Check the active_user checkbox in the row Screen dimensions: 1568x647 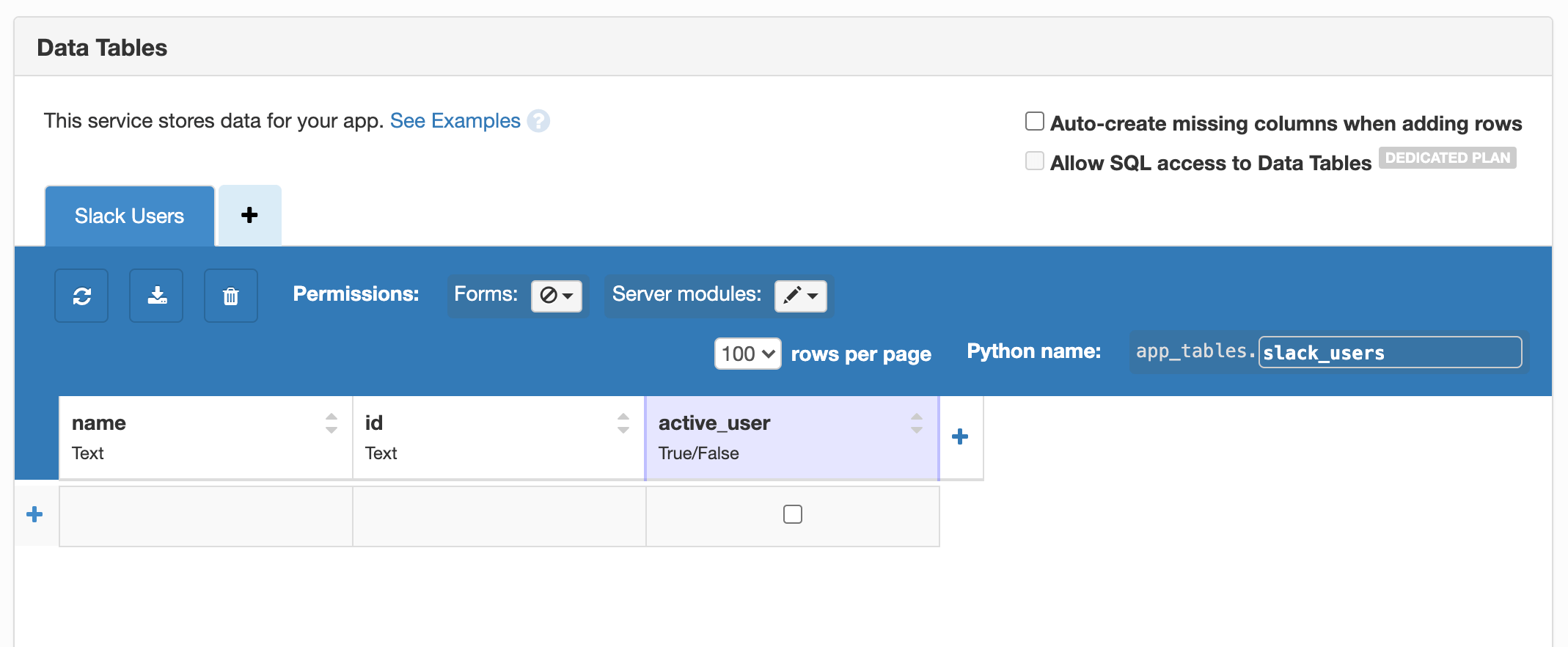point(793,515)
